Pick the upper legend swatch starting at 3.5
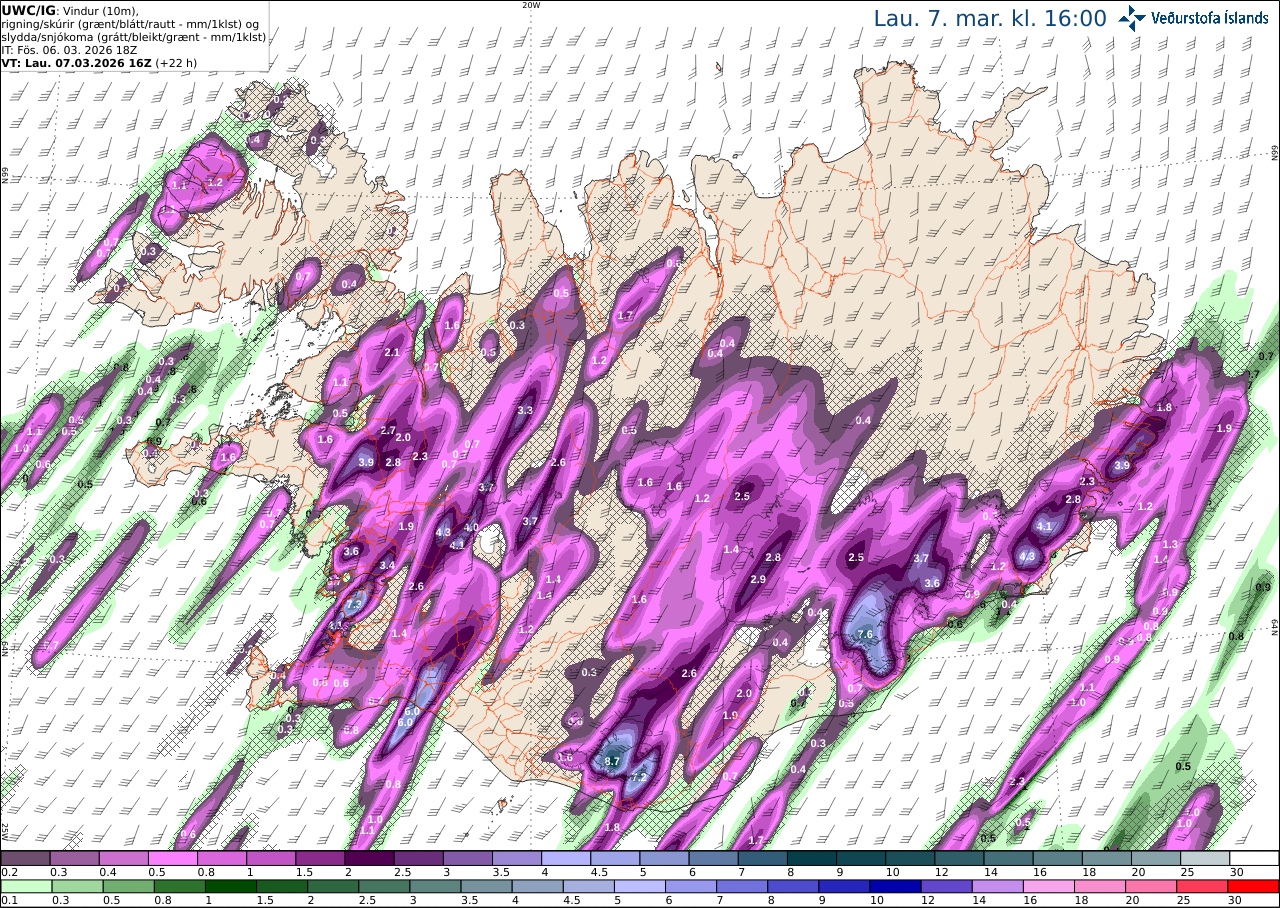 tap(516, 858)
